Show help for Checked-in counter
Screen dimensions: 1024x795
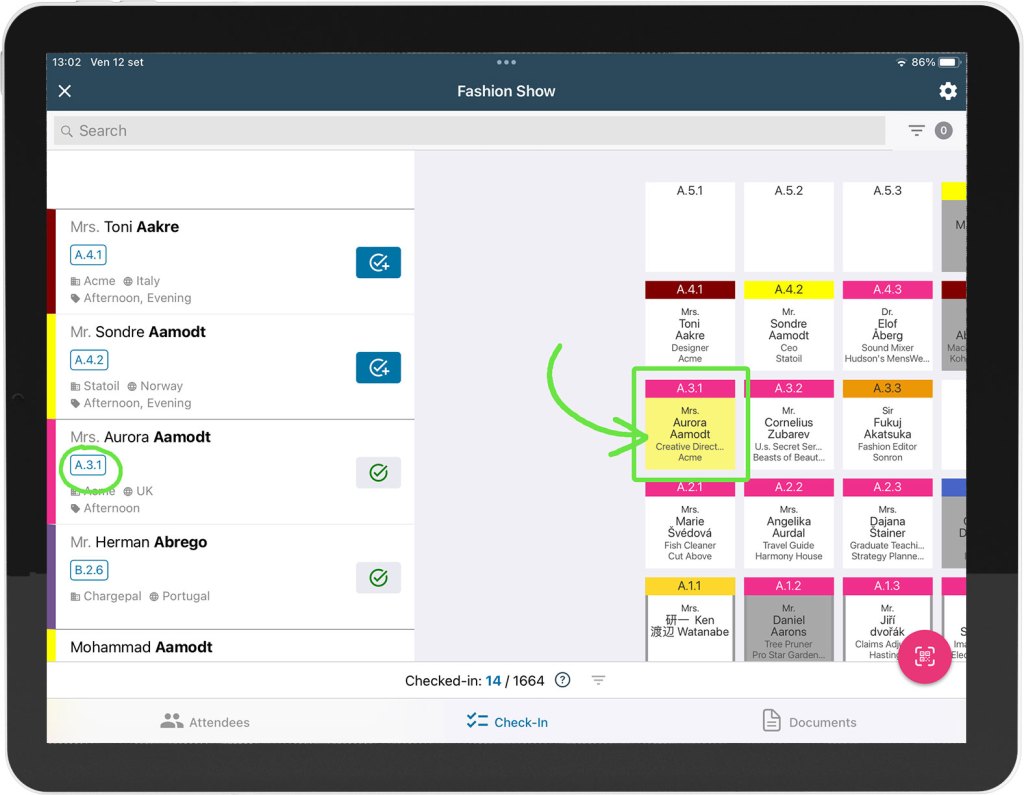click(x=562, y=680)
